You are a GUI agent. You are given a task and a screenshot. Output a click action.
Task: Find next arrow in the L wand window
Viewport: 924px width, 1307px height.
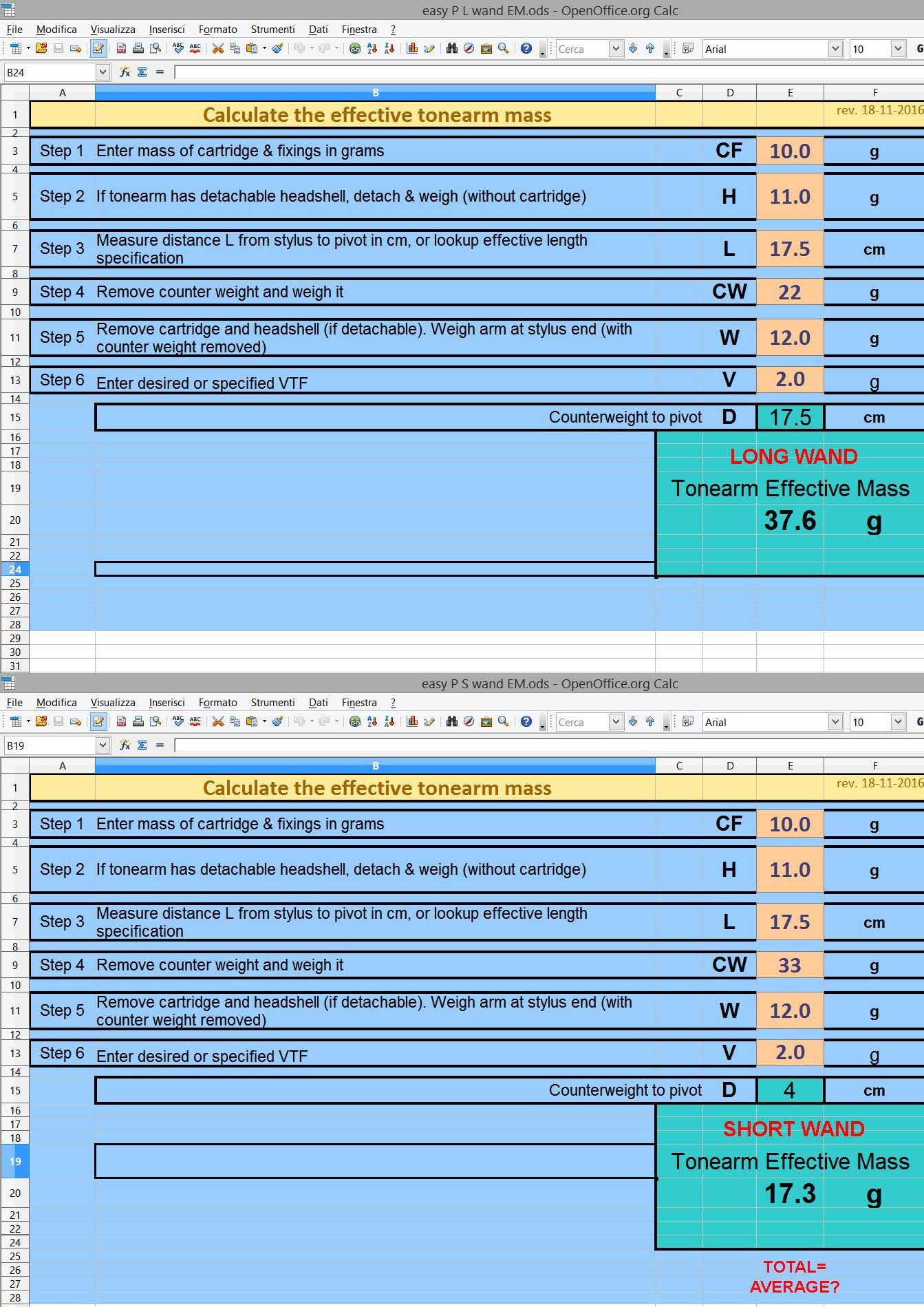633,49
